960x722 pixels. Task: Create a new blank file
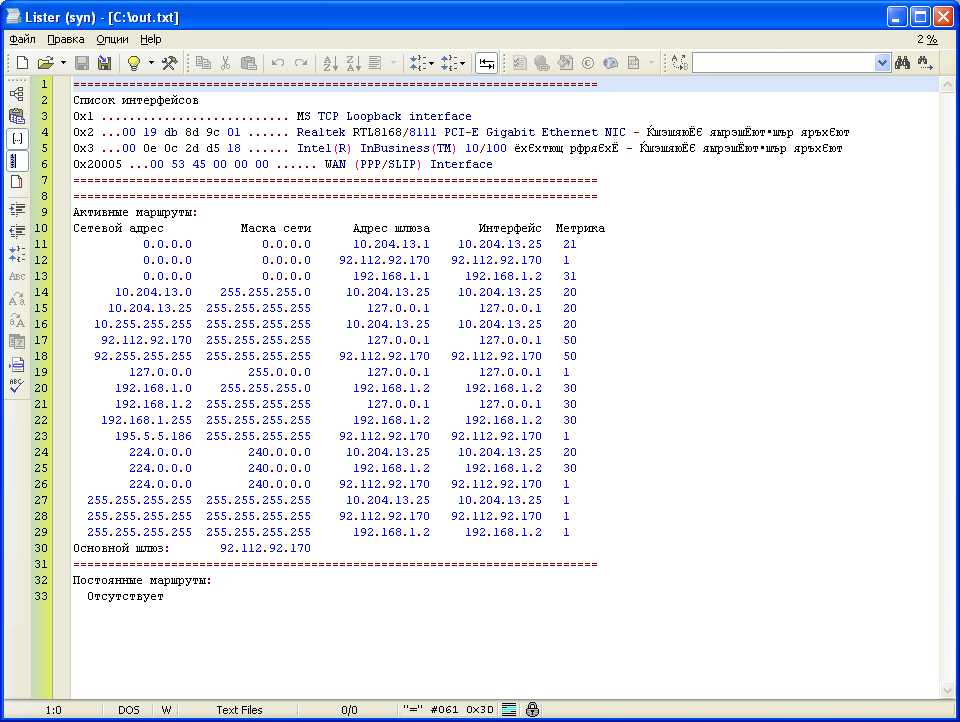(x=22, y=62)
